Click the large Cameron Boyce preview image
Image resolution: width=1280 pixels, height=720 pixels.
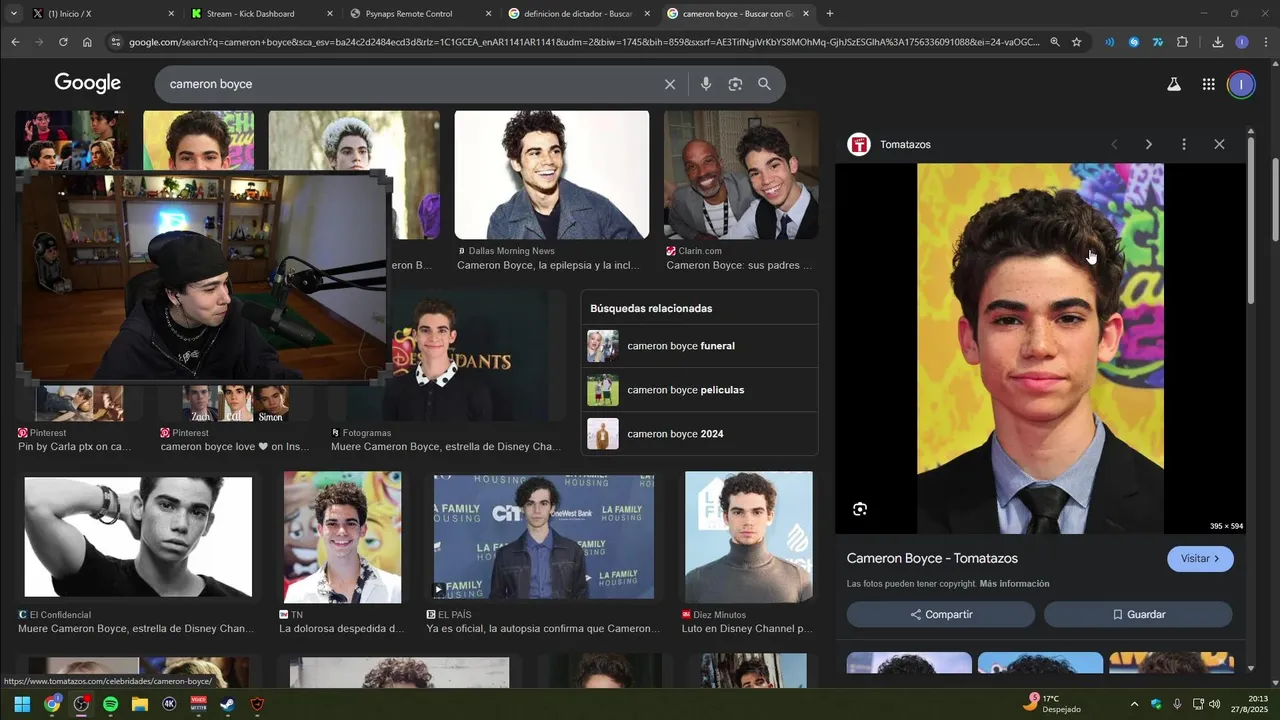pyautogui.click(x=1040, y=348)
